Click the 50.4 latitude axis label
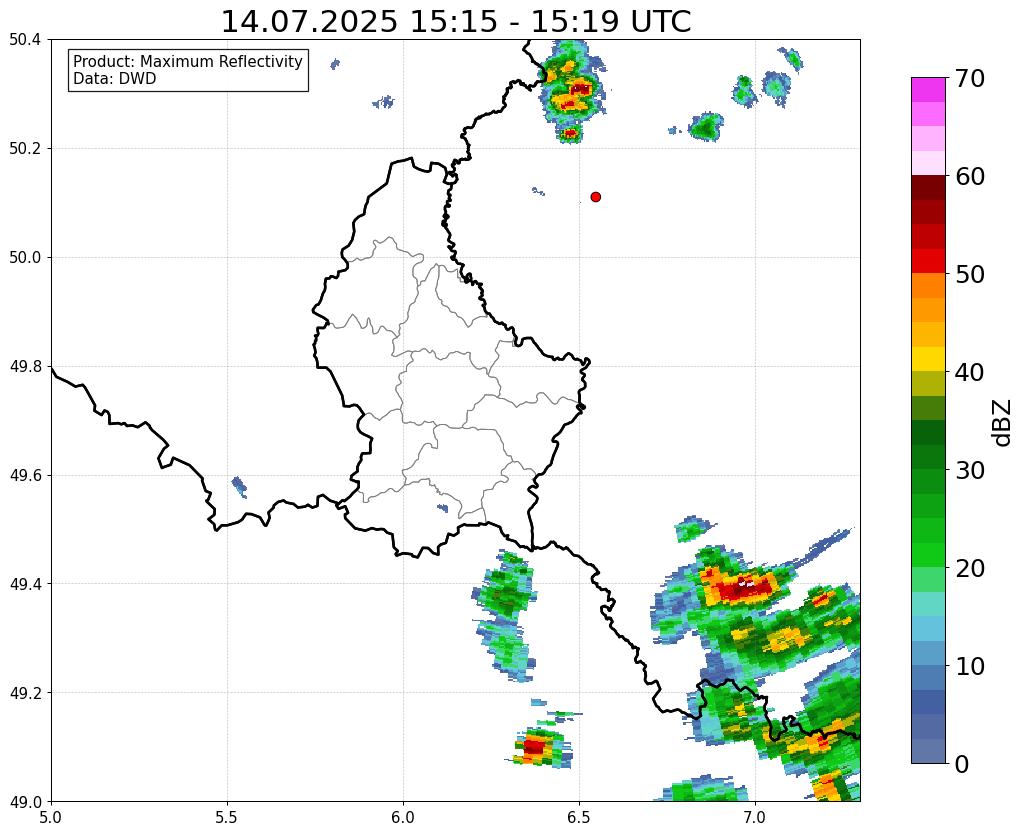Viewport: 1023px width, 834px height. tap(25, 40)
